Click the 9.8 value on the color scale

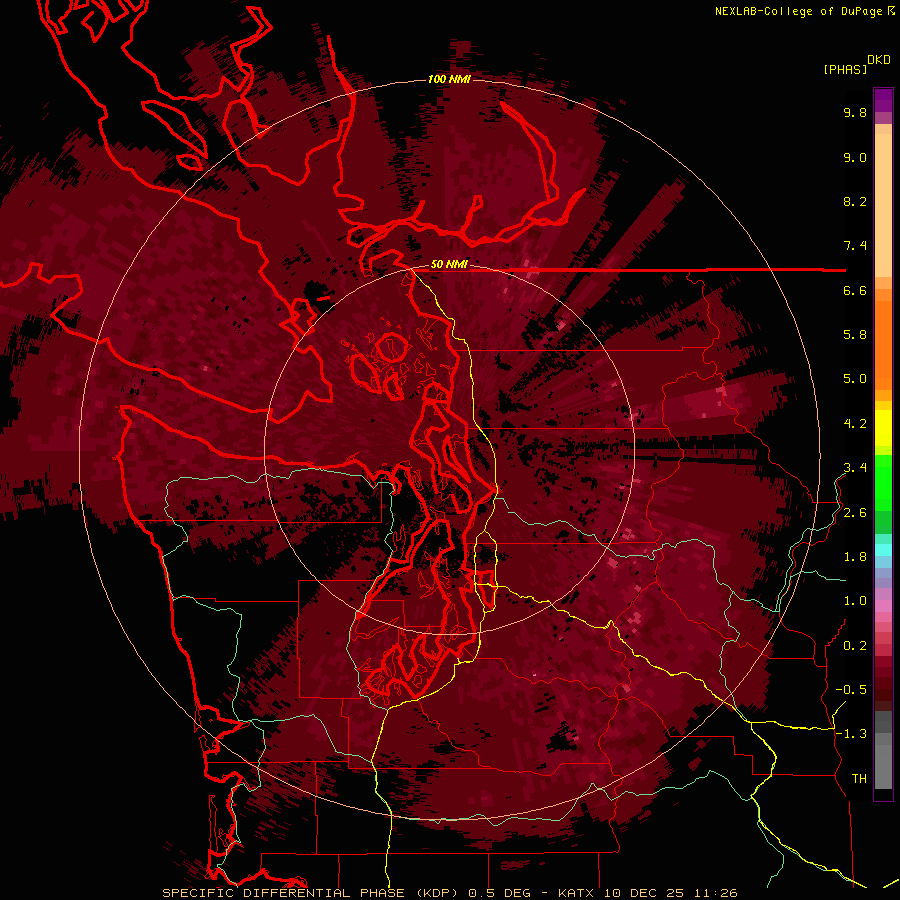coord(855,112)
